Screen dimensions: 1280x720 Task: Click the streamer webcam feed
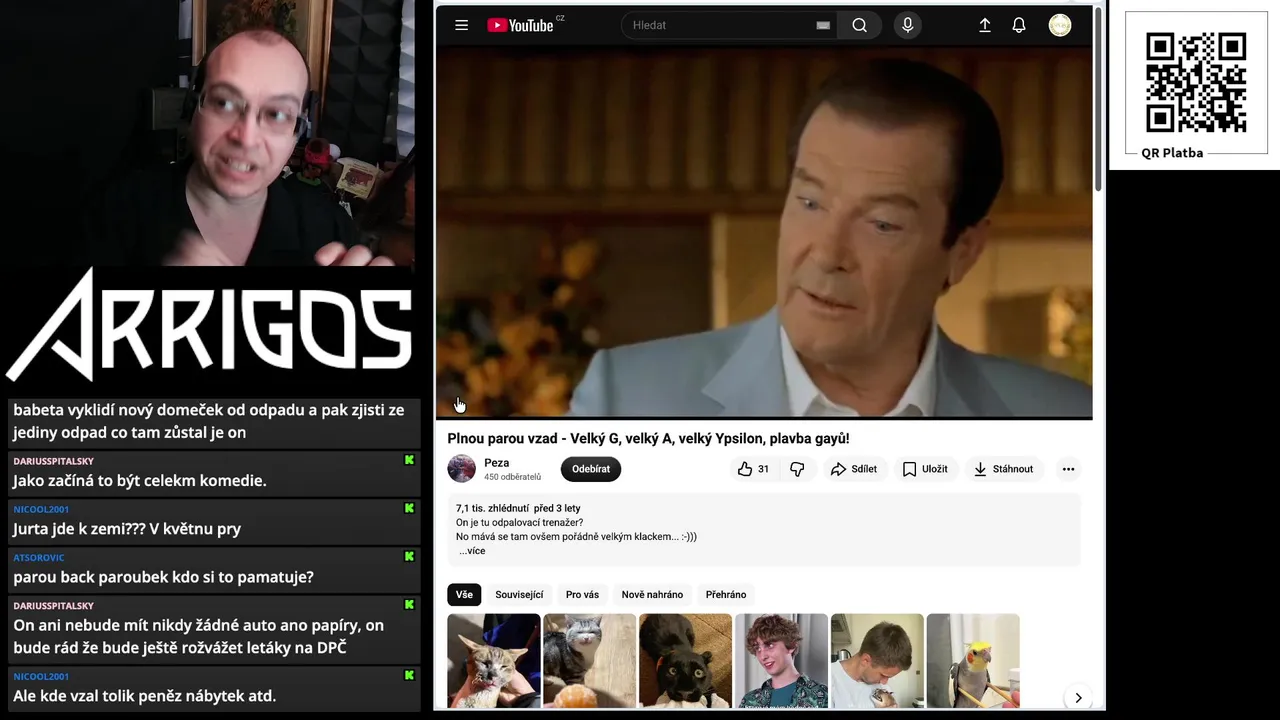tap(207, 132)
